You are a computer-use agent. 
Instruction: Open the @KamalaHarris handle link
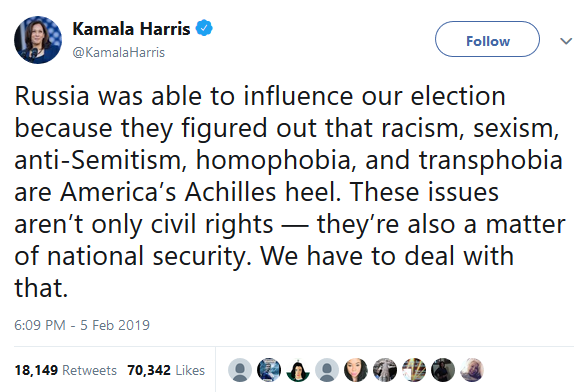(x=118, y=52)
